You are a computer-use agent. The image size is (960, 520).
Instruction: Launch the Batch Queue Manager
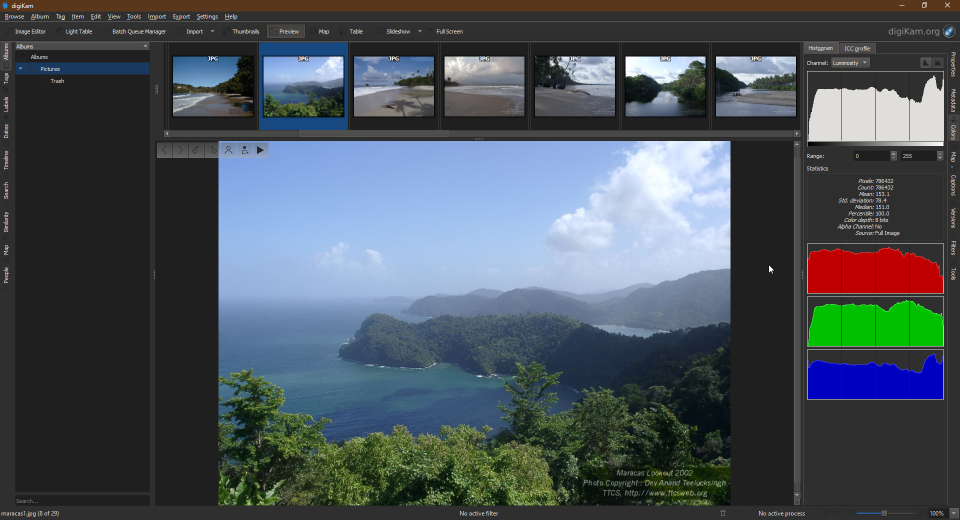pos(138,31)
